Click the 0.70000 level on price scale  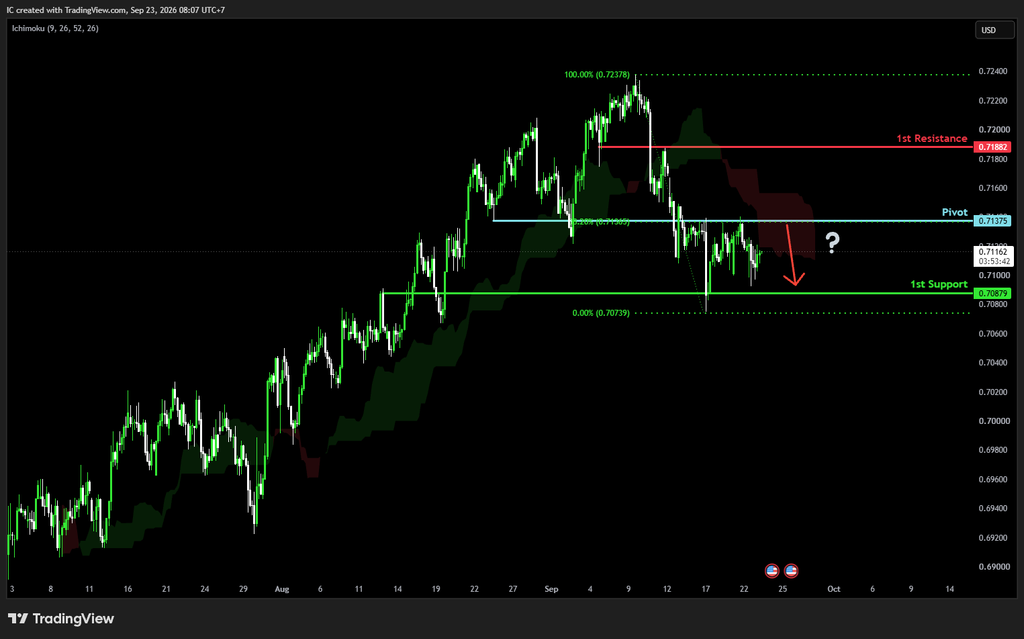pos(994,421)
